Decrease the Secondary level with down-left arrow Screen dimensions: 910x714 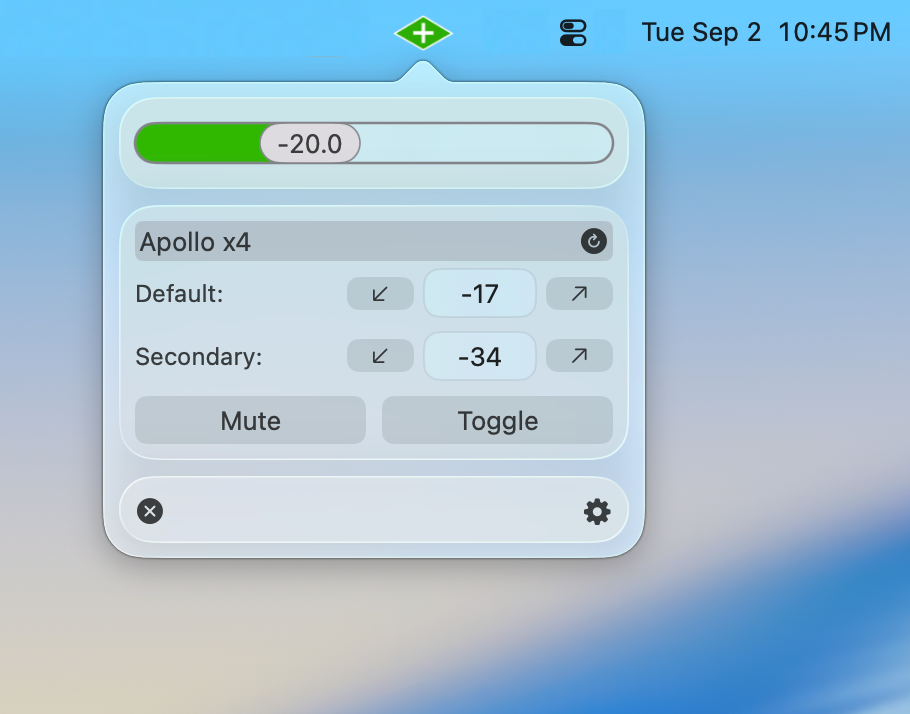coord(380,355)
